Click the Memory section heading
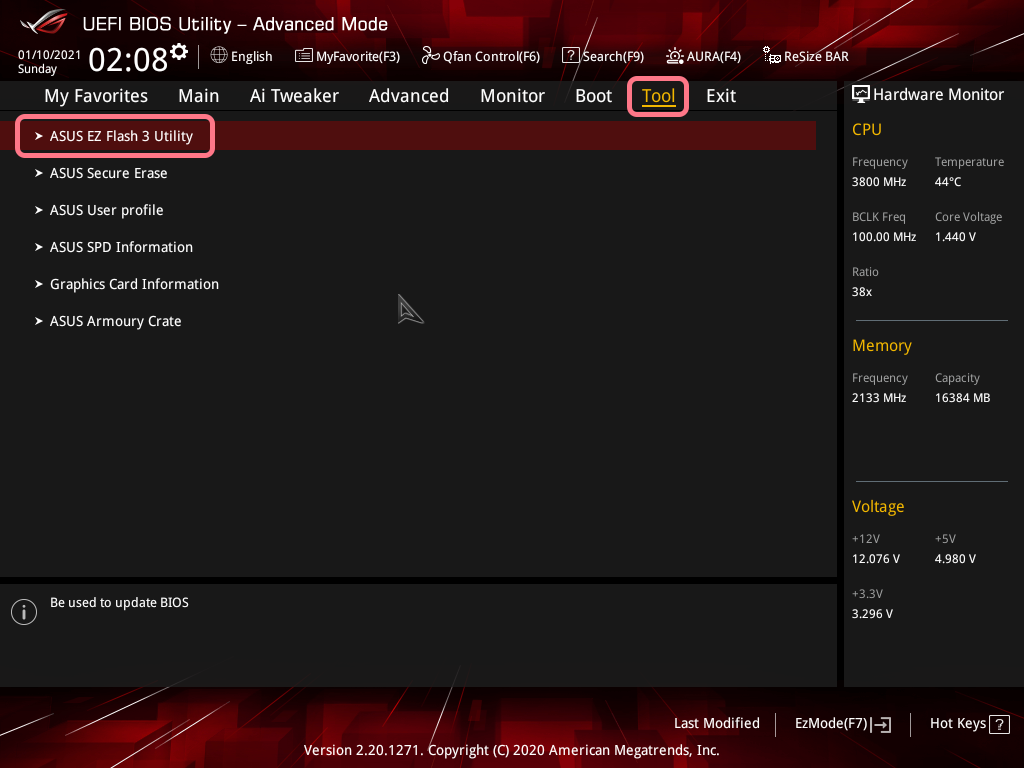This screenshot has width=1024, height=768. pyautogui.click(x=882, y=345)
